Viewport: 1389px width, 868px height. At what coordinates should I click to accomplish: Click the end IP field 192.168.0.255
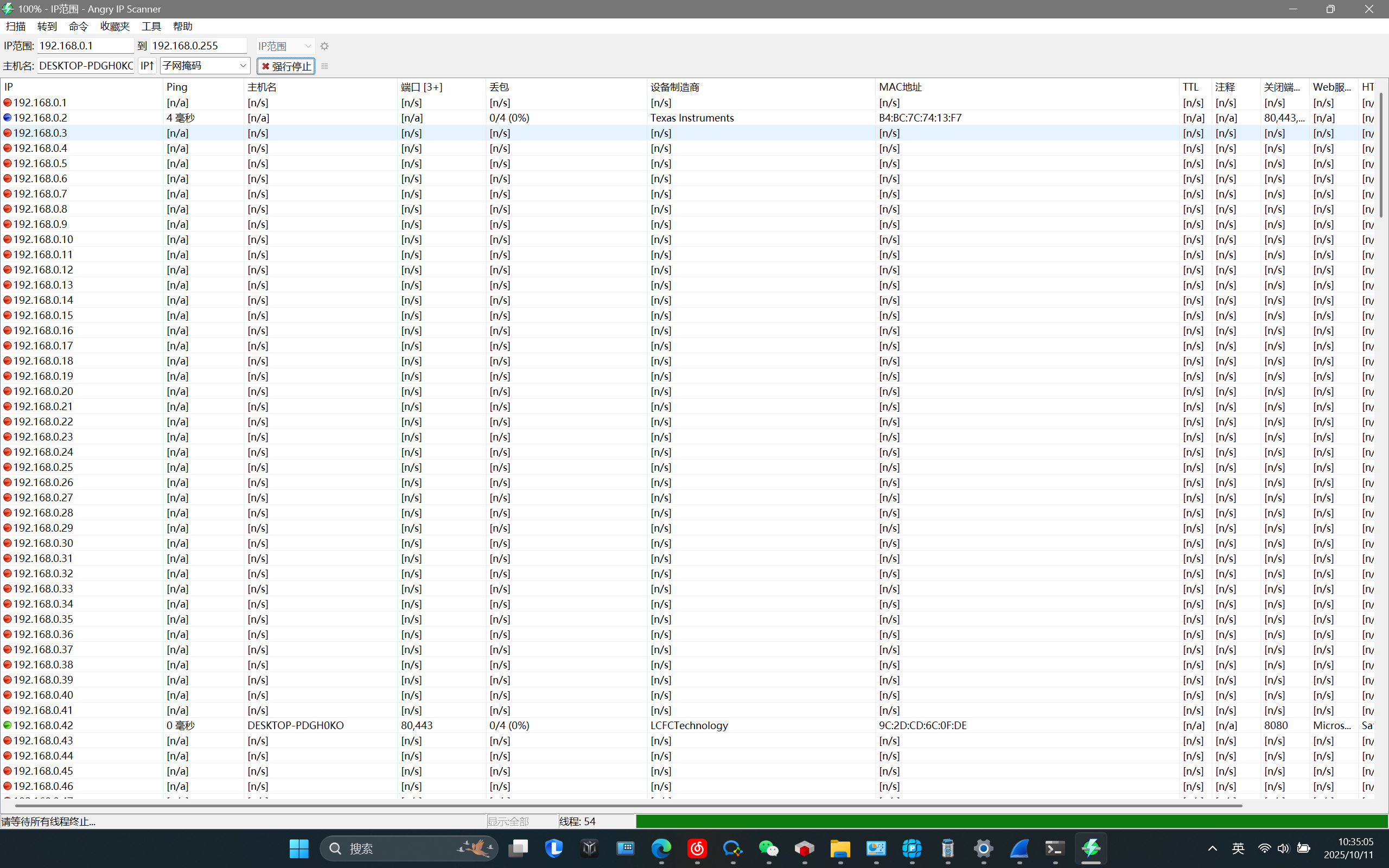tap(199, 46)
